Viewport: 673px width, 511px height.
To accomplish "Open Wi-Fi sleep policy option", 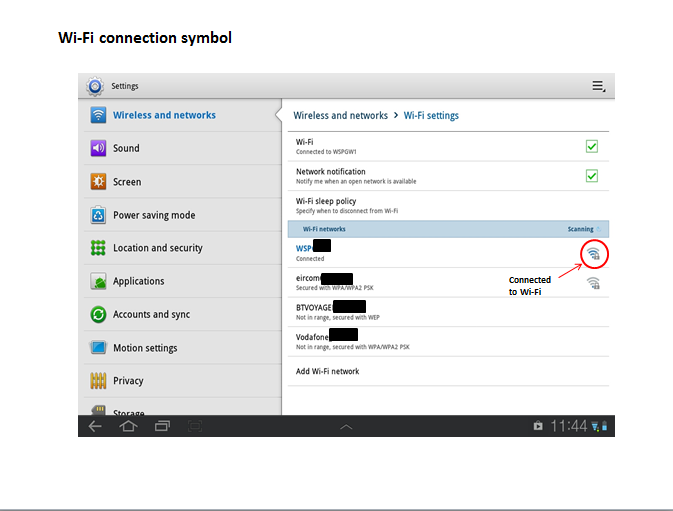I will tap(448, 206).
